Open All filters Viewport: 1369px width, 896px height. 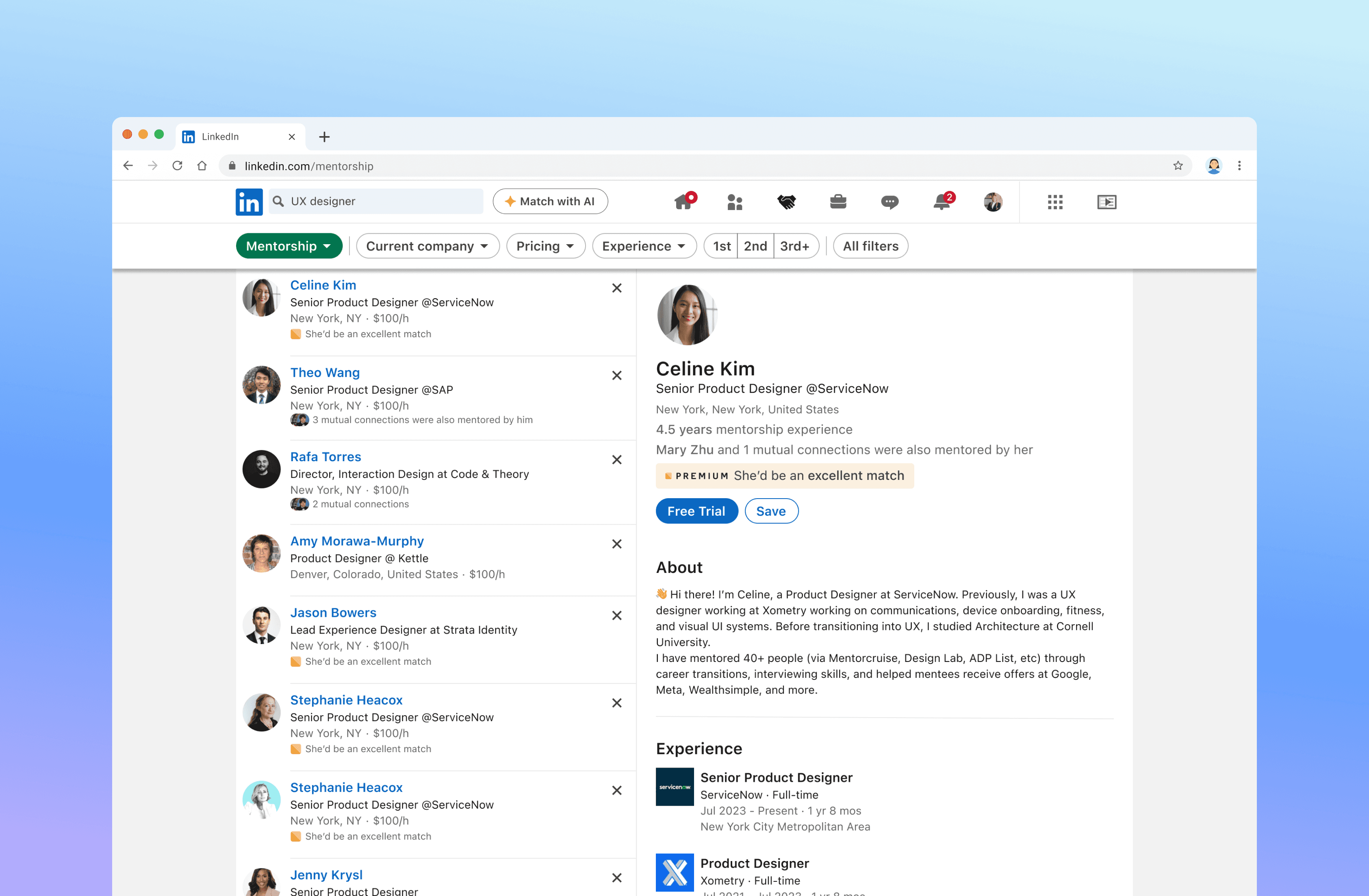(x=870, y=246)
